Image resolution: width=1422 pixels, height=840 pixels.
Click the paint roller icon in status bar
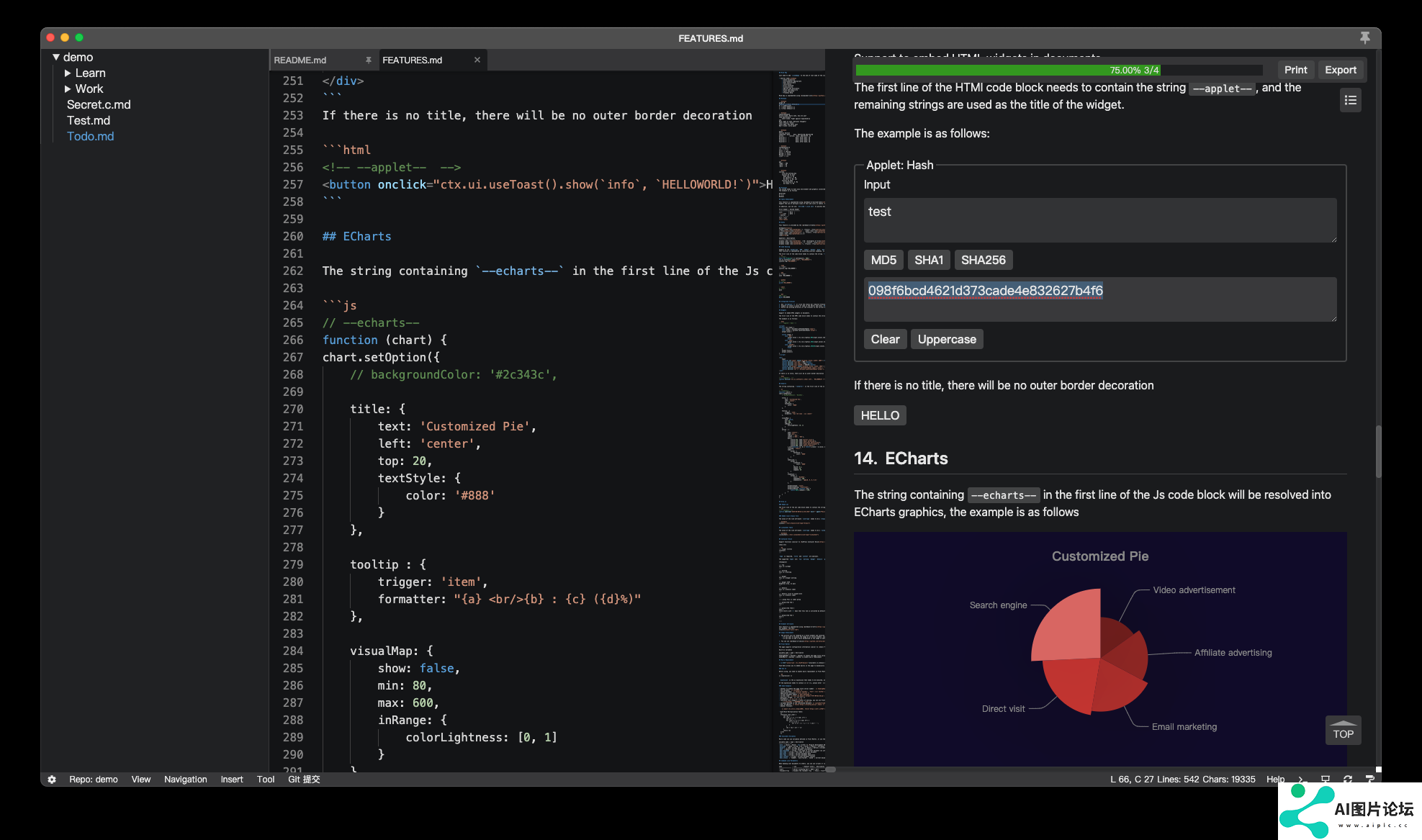1369,780
